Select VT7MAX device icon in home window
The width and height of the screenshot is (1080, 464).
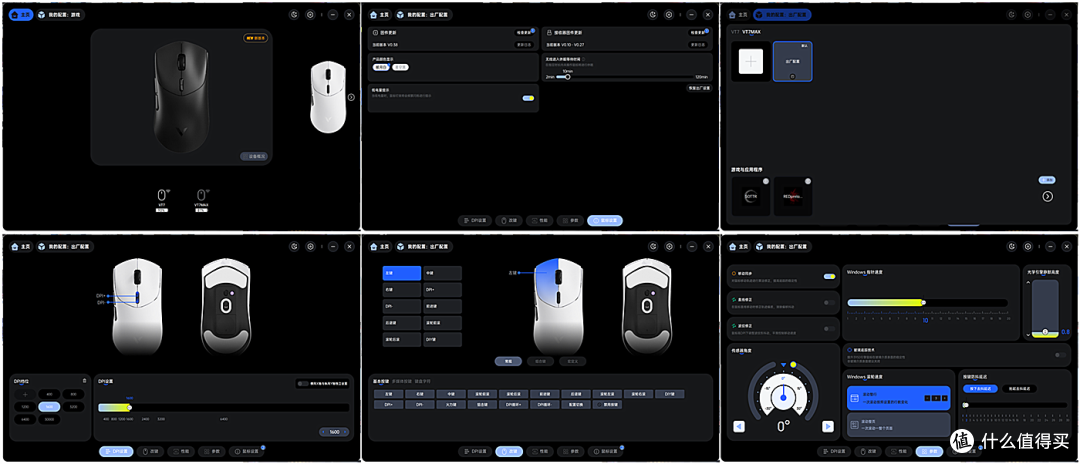click(x=202, y=195)
